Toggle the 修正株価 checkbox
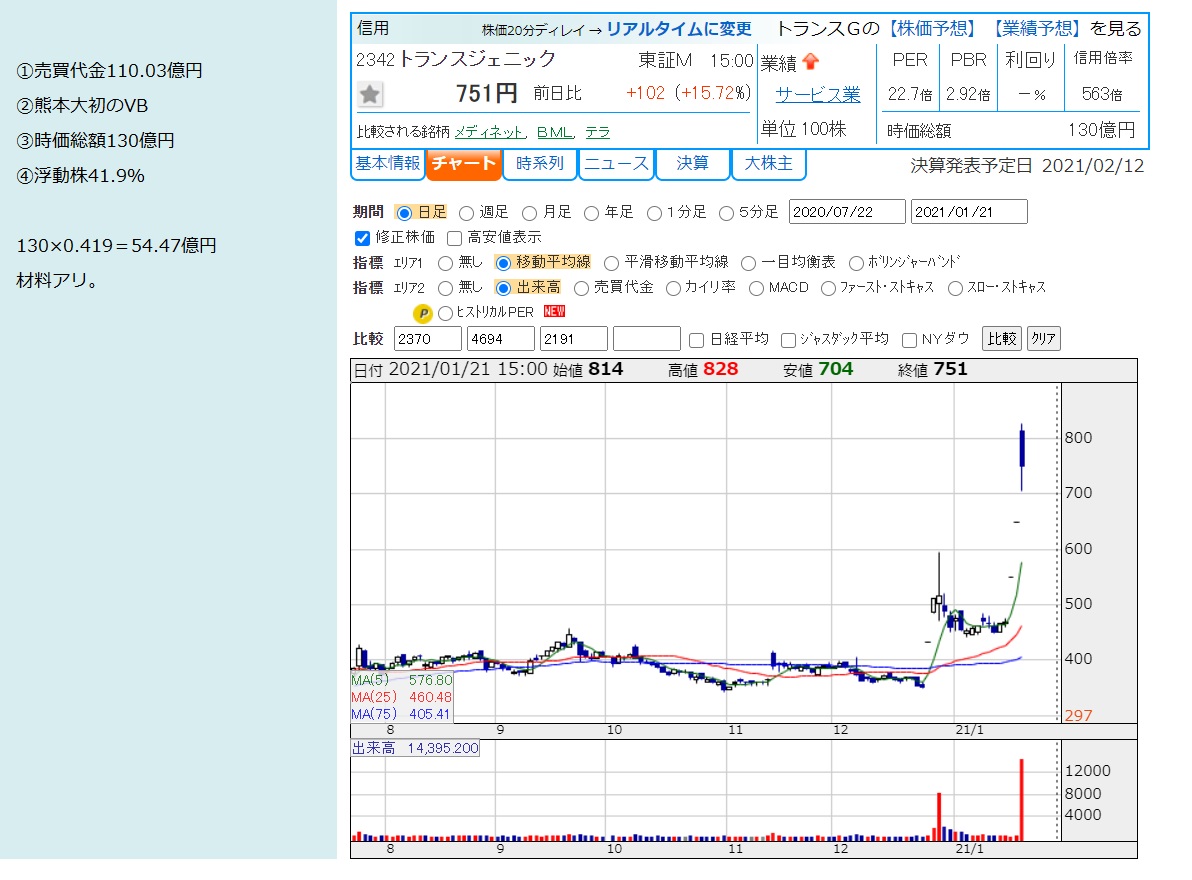 tap(363, 238)
